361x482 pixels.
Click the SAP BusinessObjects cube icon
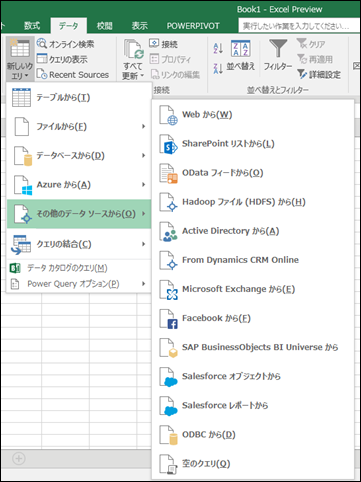point(168,348)
